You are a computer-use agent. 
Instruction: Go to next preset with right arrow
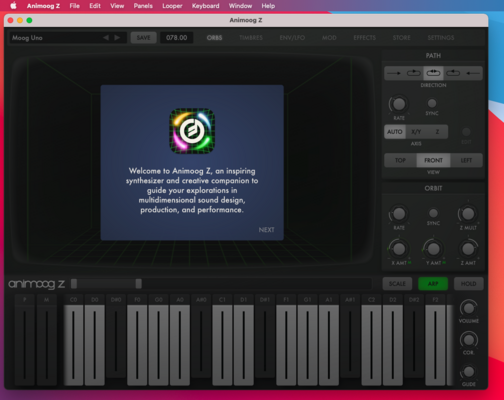click(x=117, y=38)
